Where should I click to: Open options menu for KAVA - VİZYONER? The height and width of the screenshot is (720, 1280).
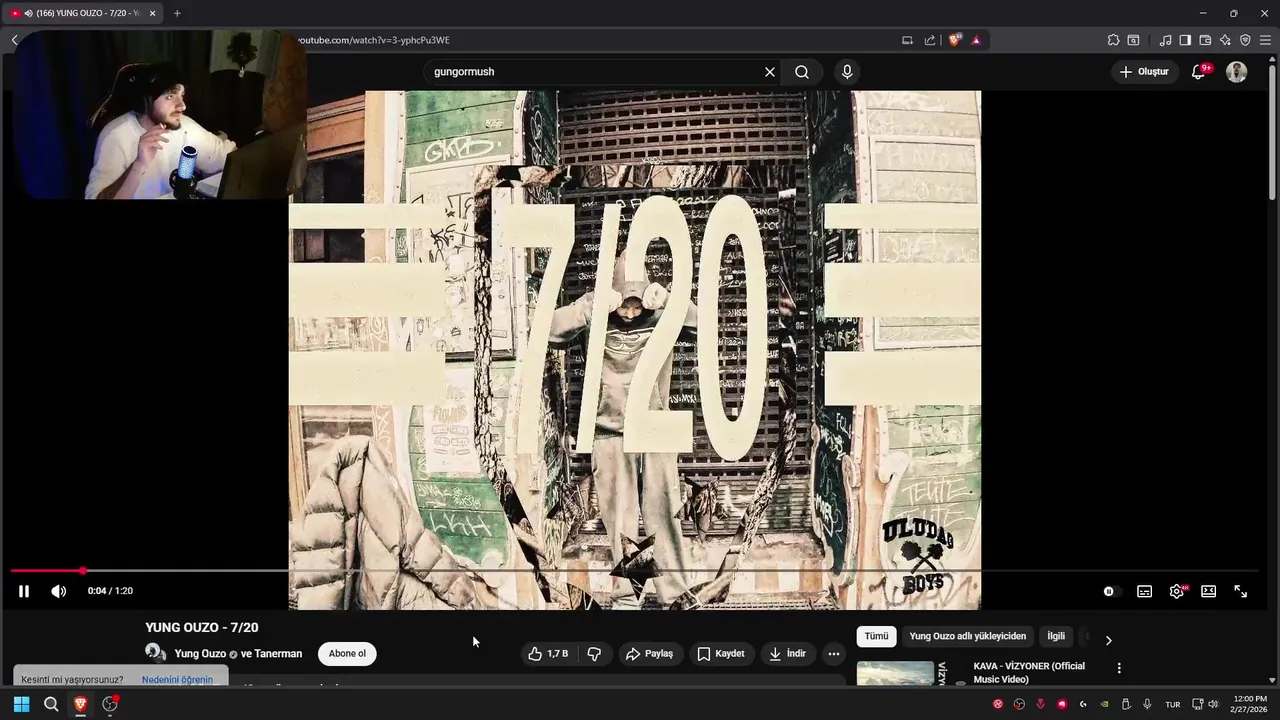coord(1119,668)
